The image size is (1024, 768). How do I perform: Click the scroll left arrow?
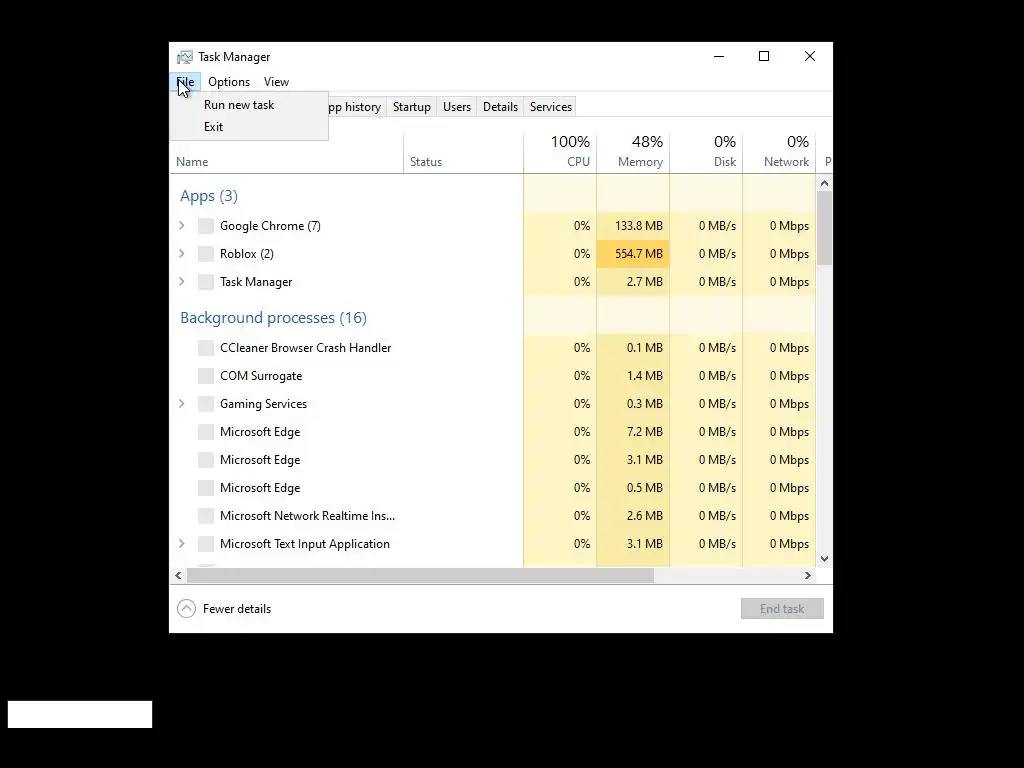point(178,575)
